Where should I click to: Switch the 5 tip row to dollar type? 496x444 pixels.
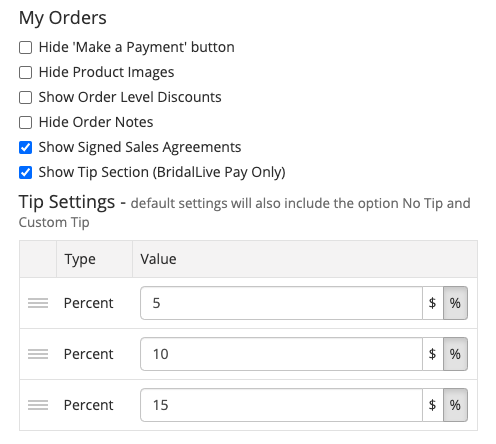coord(433,303)
